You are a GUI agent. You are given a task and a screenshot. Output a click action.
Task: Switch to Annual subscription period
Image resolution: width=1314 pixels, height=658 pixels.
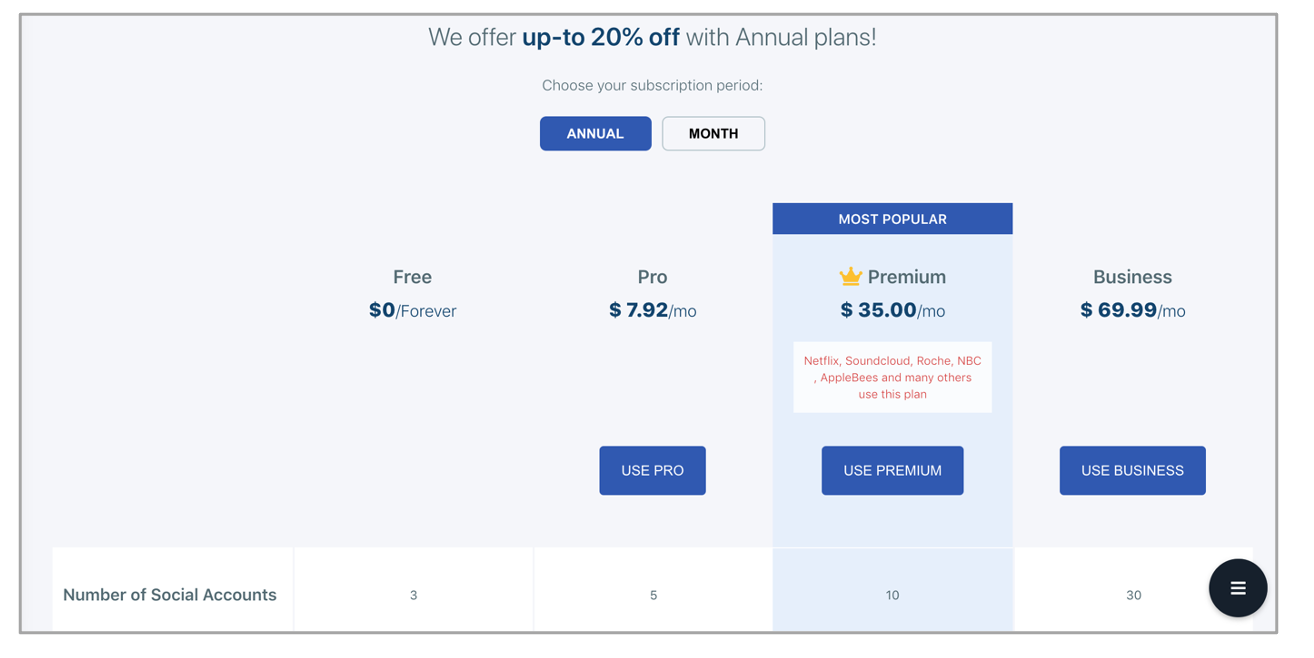pos(595,133)
